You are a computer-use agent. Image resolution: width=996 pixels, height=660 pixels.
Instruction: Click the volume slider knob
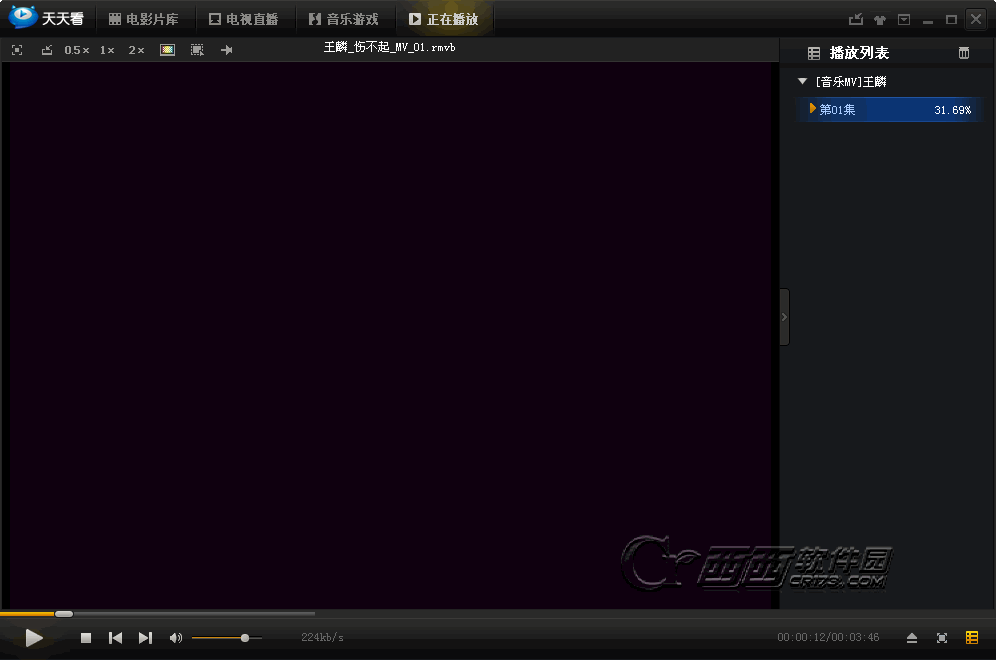point(245,638)
